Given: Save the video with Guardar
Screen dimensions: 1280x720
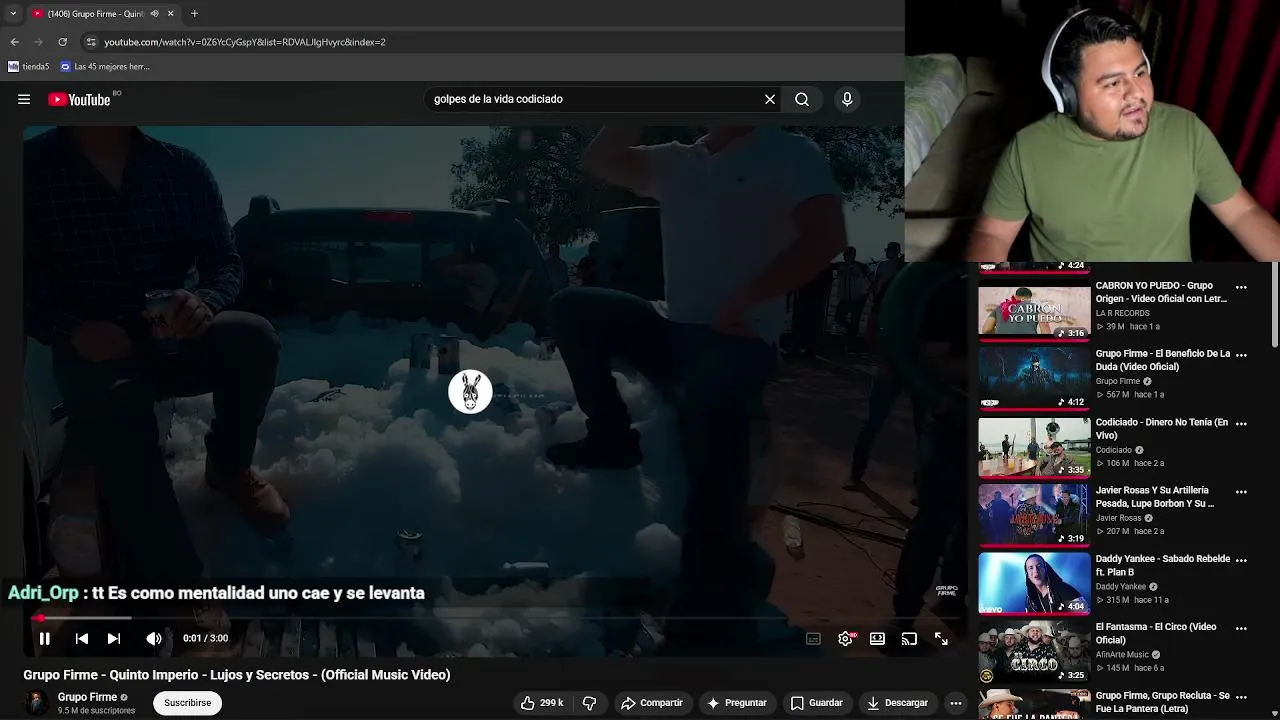Looking at the screenshot, I should click(816, 703).
